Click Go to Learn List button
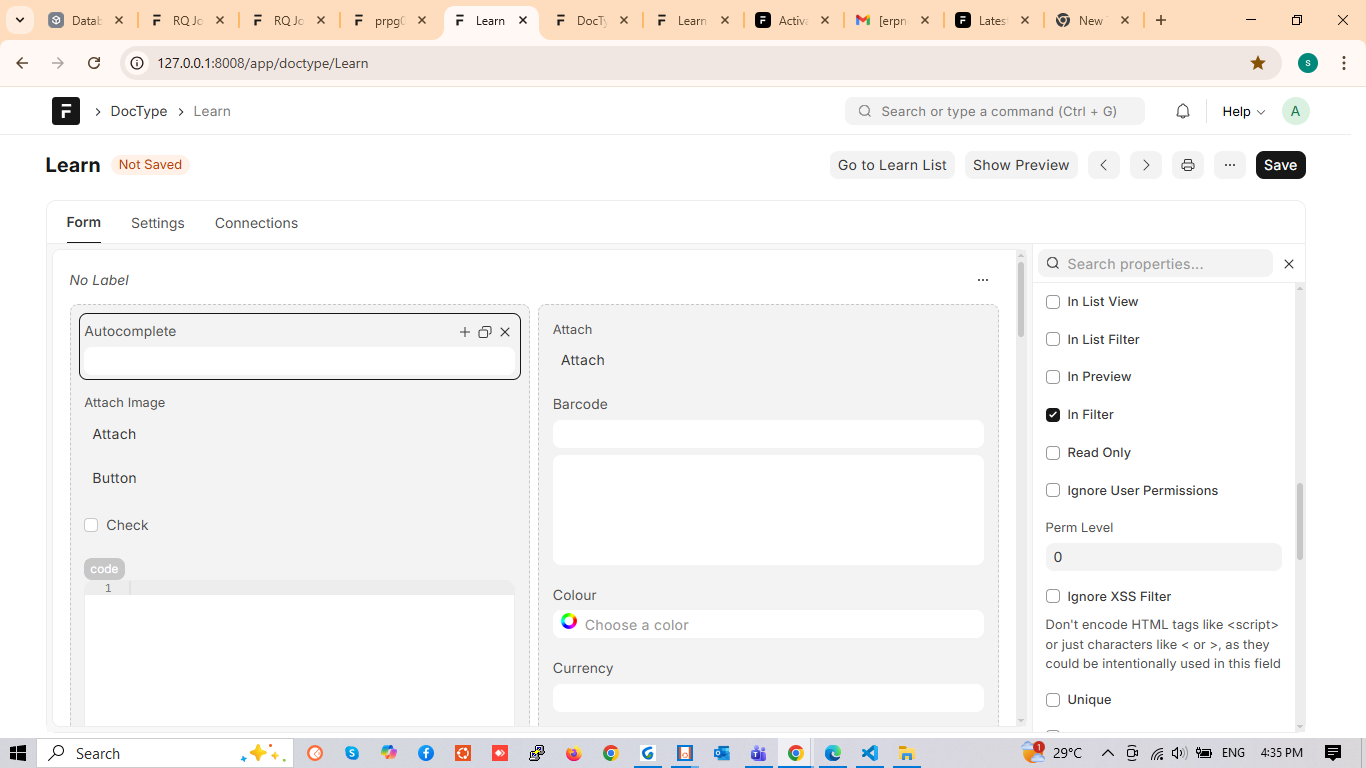 click(x=892, y=165)
